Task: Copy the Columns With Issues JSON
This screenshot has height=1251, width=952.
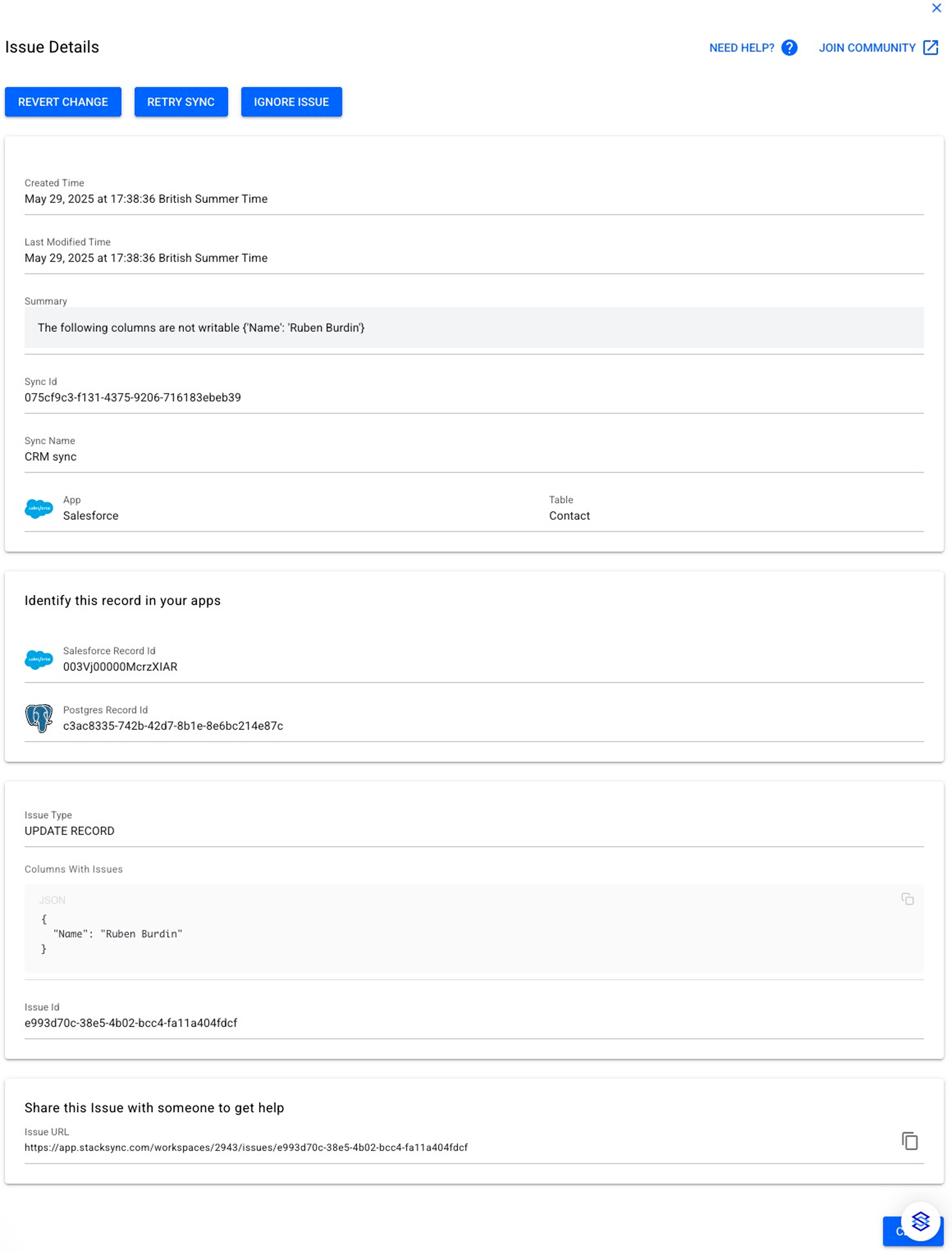Action: coord(907,899)
